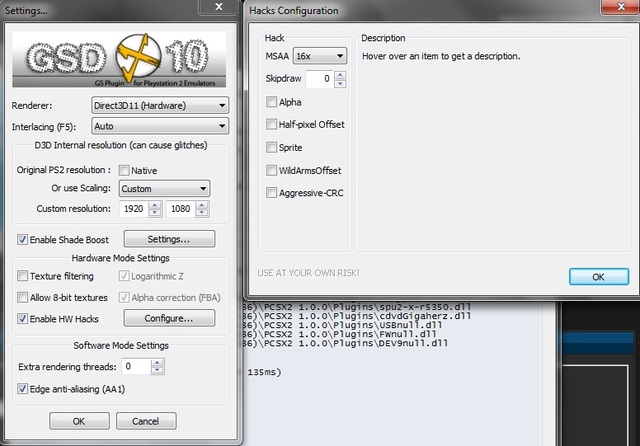The image size is (640, 446).
Task: Click the custom resolution width field 1920
Action: [133, 209]
